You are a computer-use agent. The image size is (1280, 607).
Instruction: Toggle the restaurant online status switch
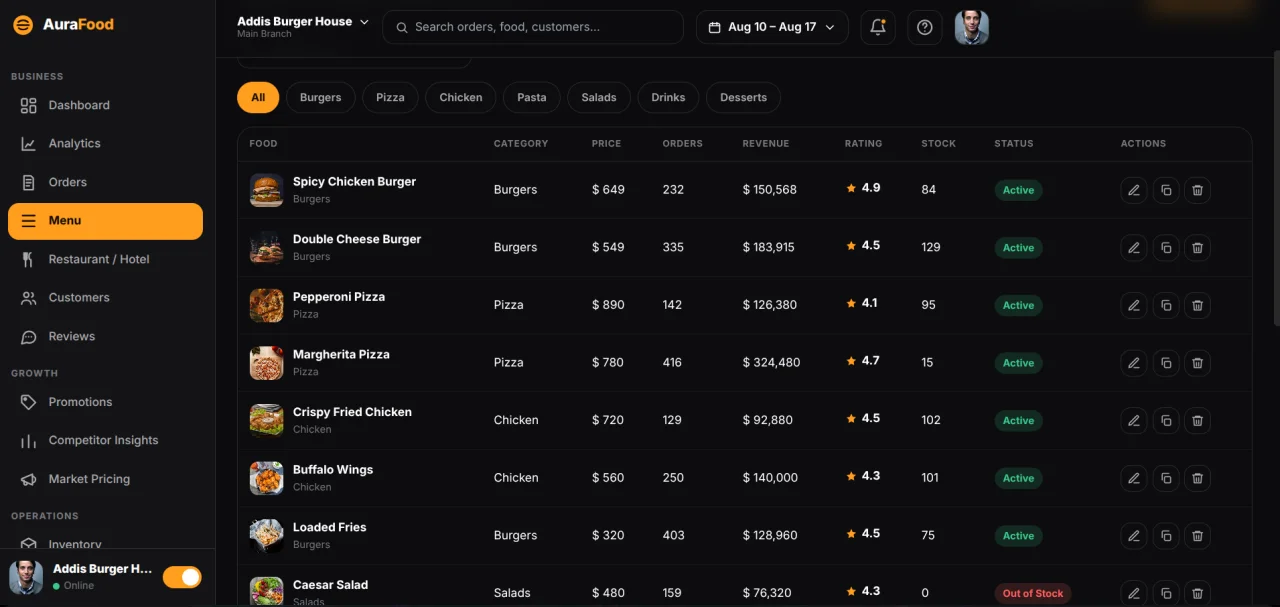point(182,577)
